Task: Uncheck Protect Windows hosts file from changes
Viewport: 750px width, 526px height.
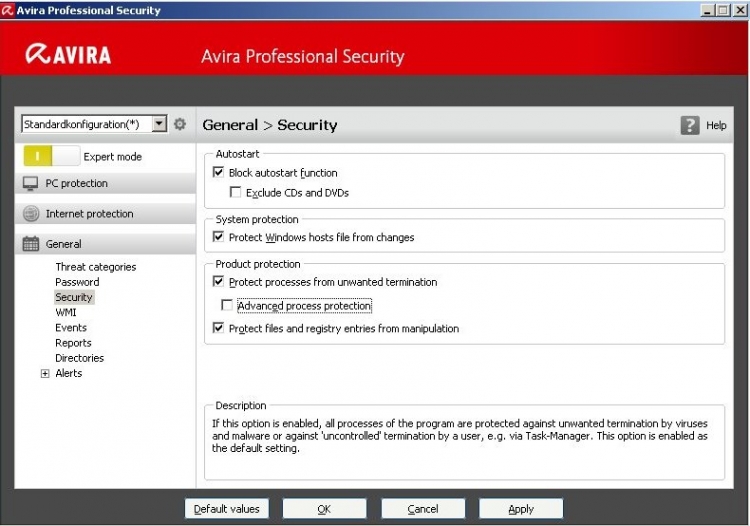Action: [219, 237]
